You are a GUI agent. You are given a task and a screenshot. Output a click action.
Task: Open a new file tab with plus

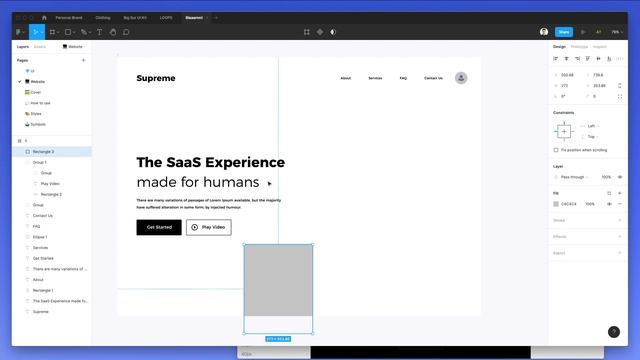[x=216, y=18]
